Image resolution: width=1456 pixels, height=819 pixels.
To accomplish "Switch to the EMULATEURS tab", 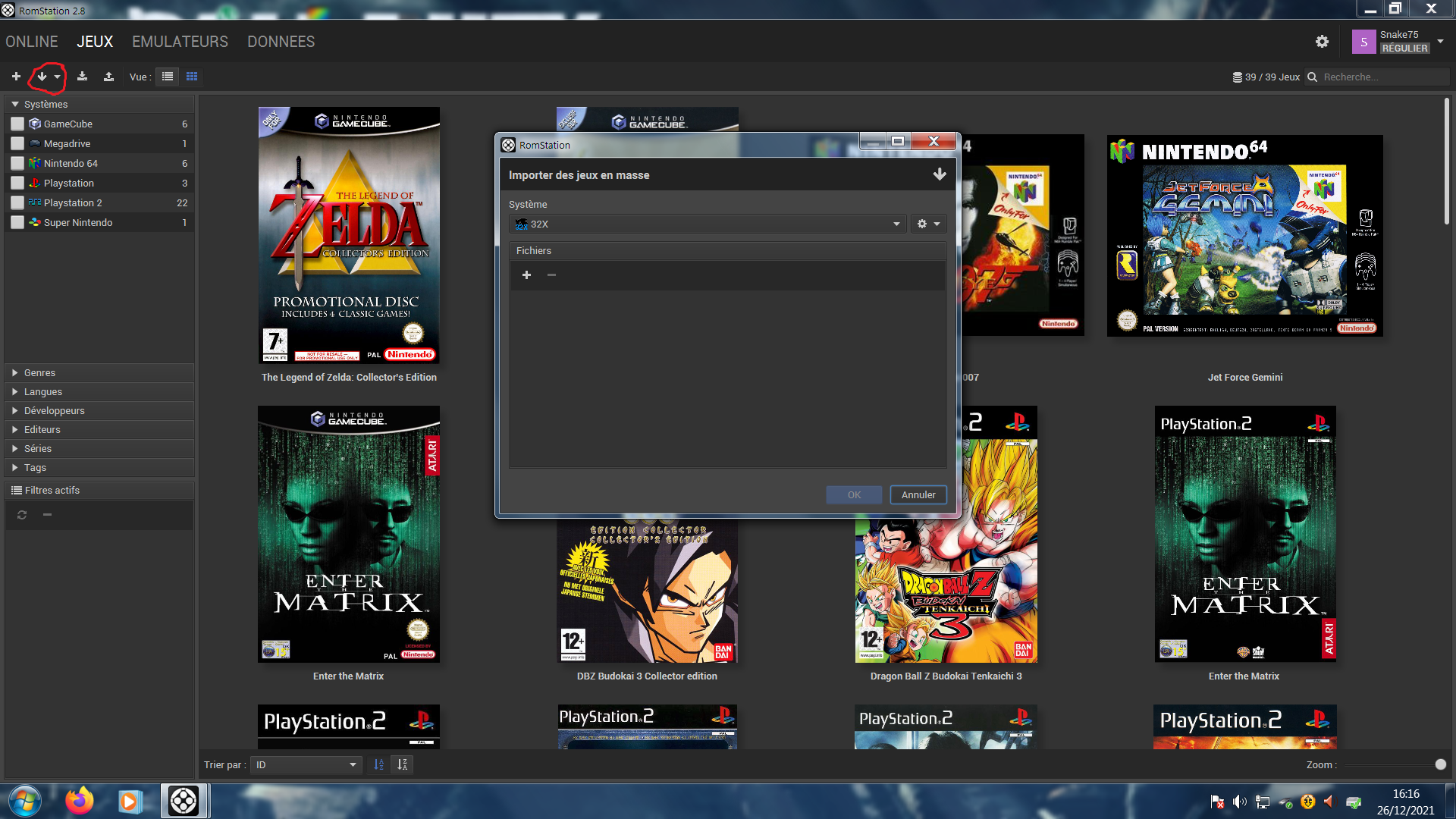I will click(180, 42).
